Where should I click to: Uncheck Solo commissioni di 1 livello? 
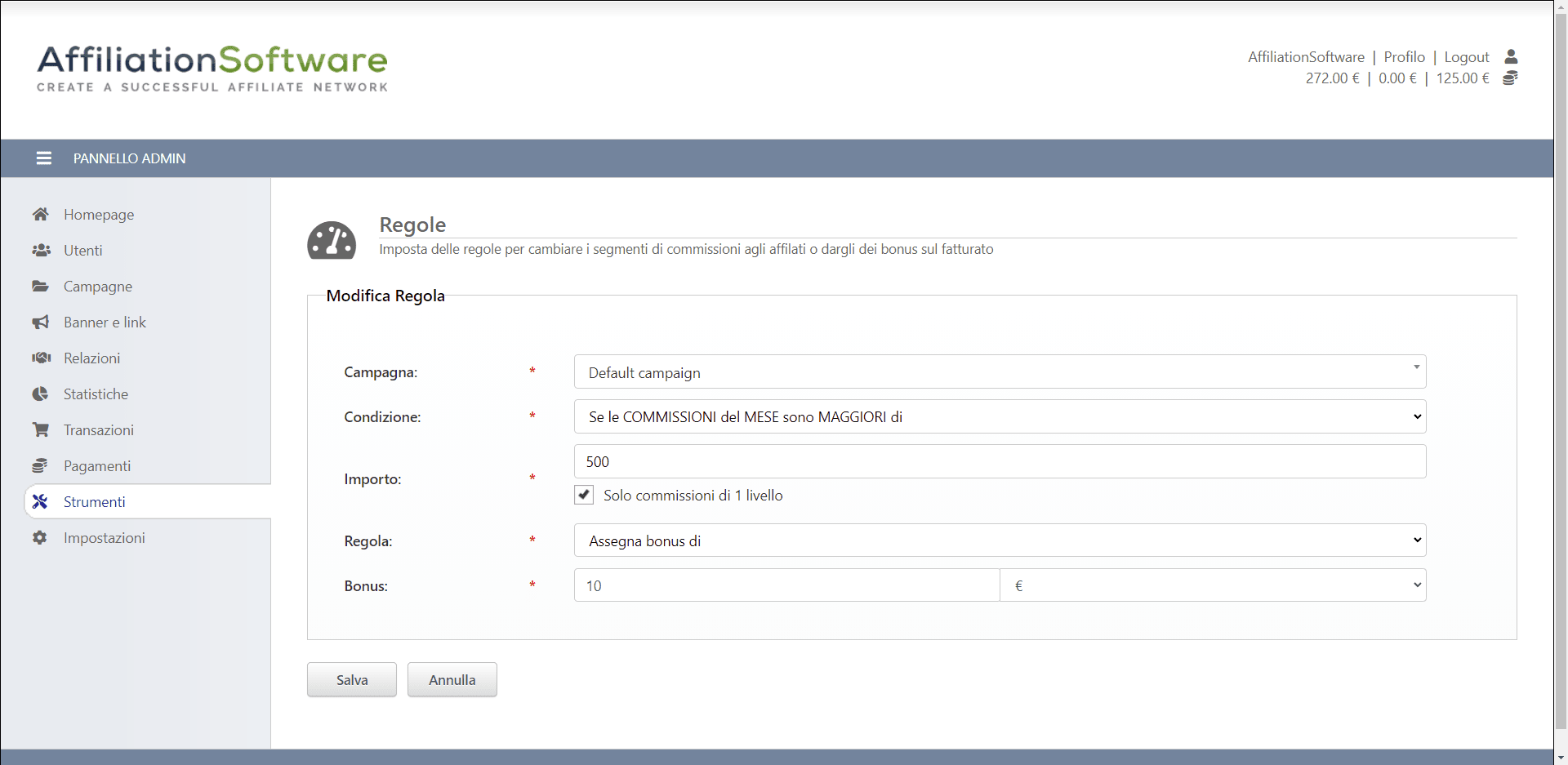pos(584,495)
